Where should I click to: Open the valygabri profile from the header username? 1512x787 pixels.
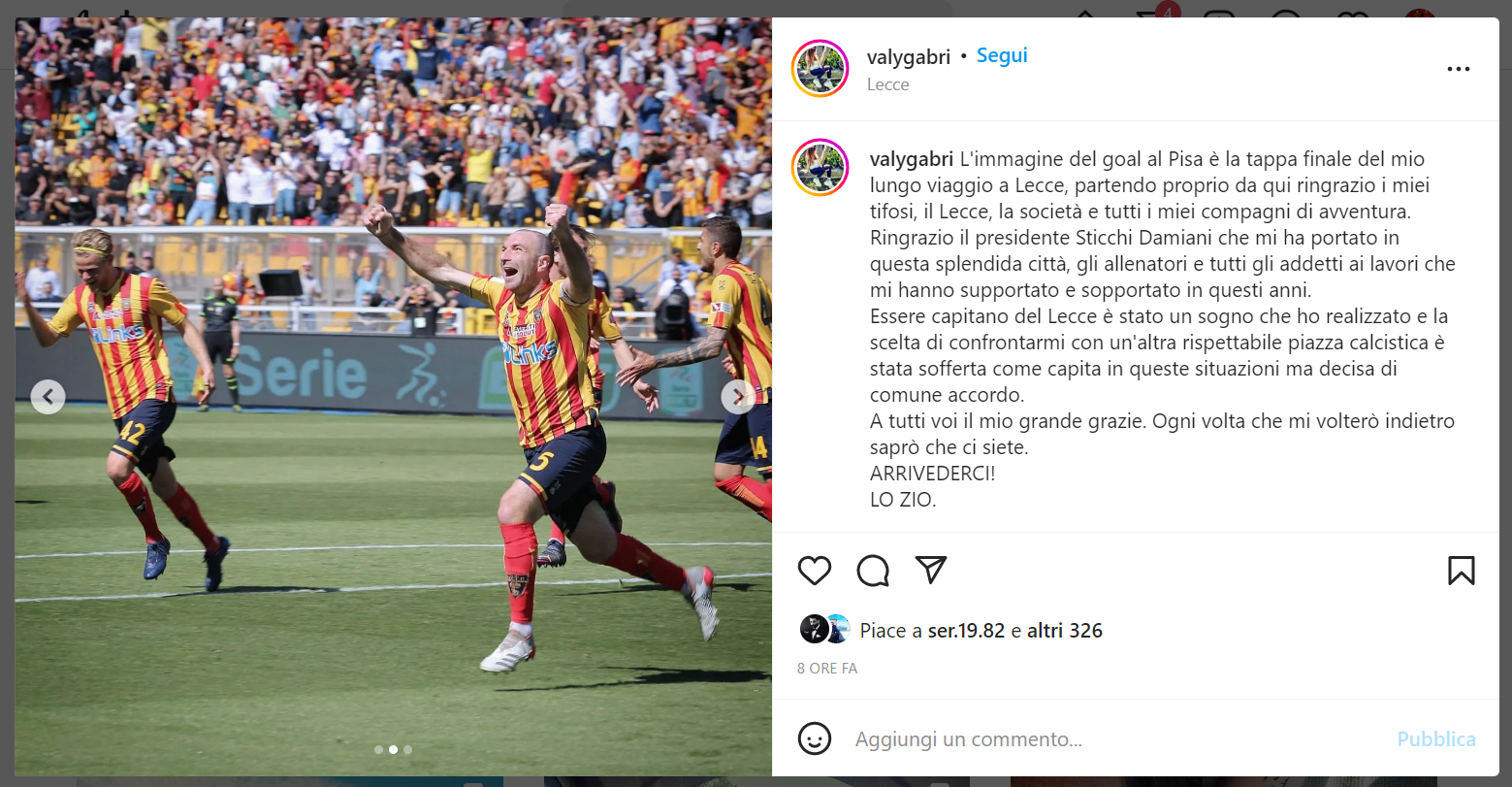[909, 57]
